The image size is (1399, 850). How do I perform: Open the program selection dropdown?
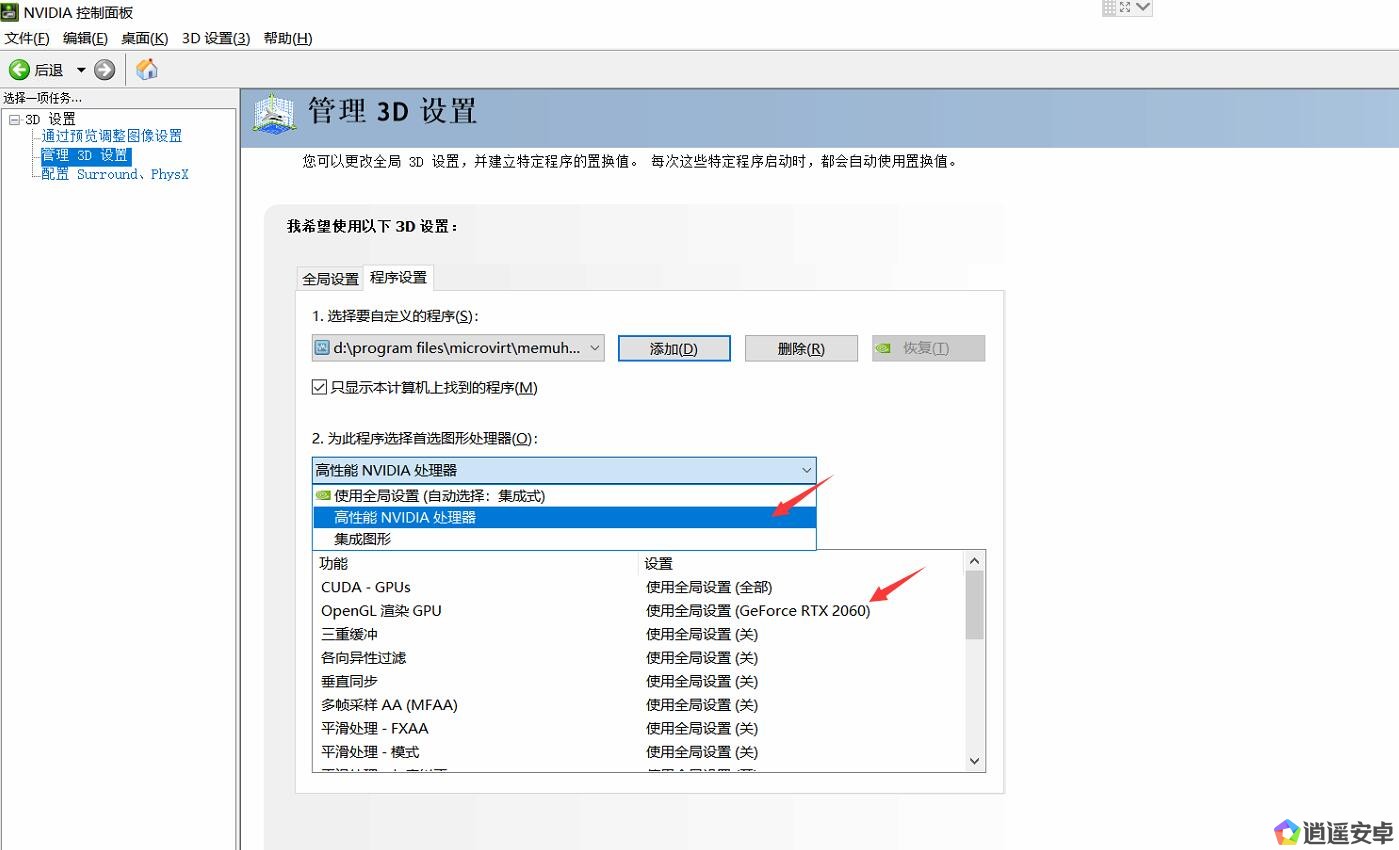pos(594,348)
